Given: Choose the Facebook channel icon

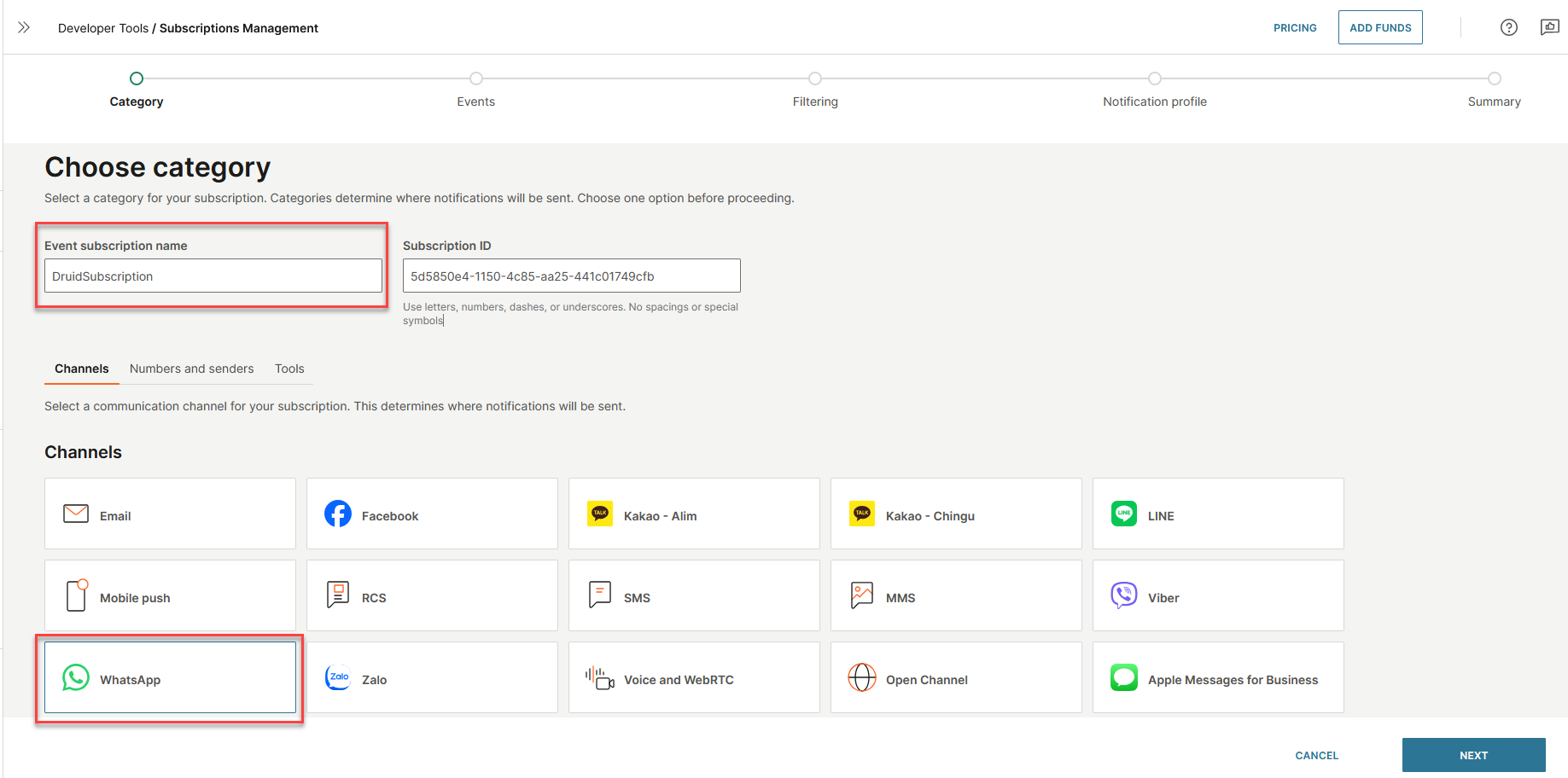Looking at the screenshot, I should point(338,514).
